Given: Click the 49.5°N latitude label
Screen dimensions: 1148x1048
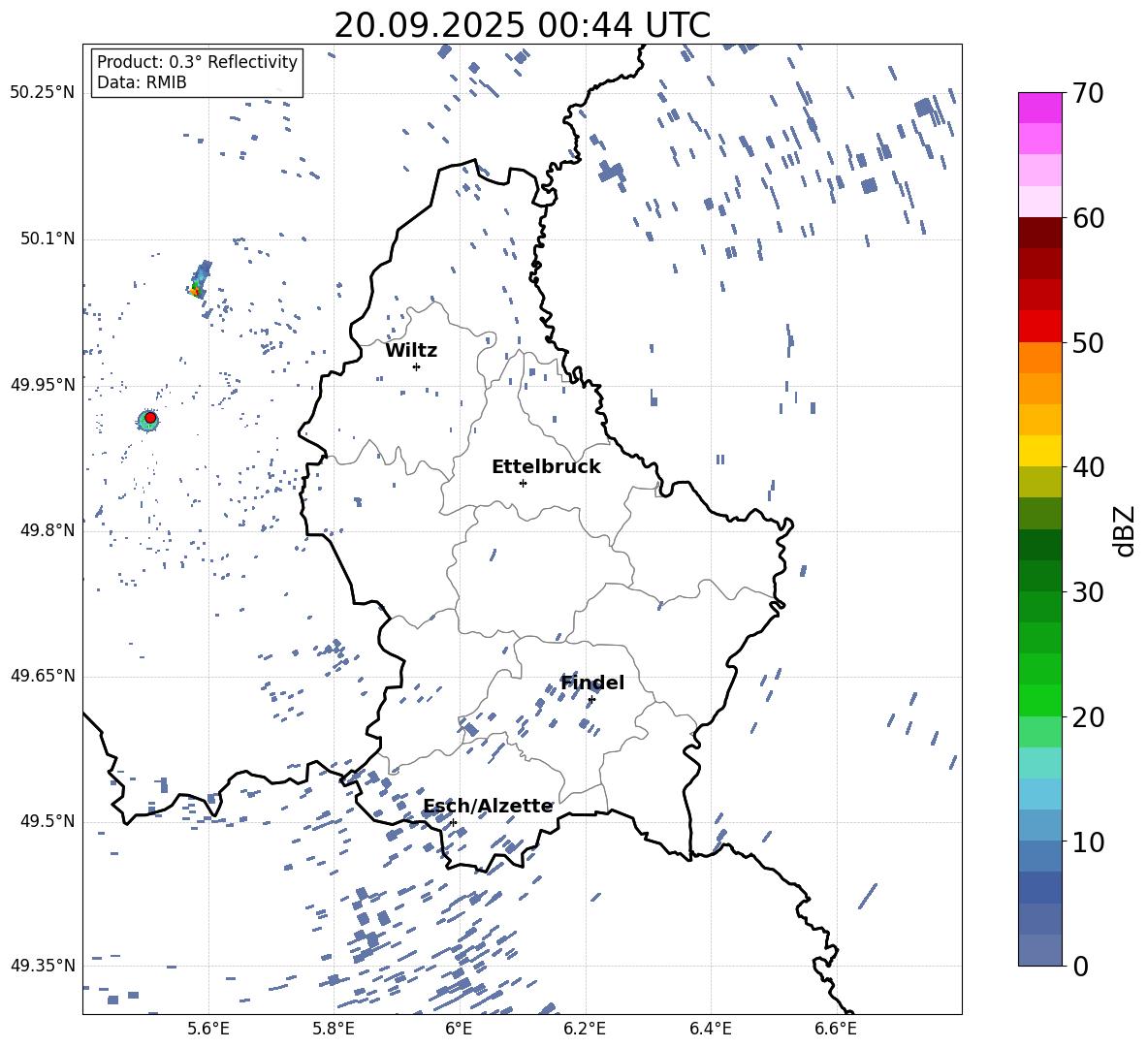Looking at the screenshot, I should click(48, 821).
